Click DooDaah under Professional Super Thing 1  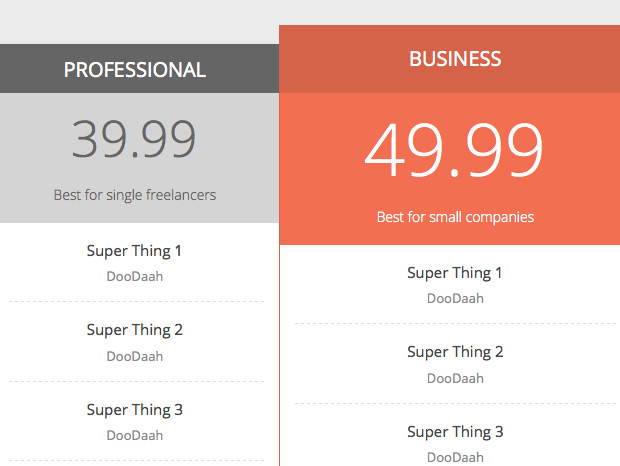[135, 276]
